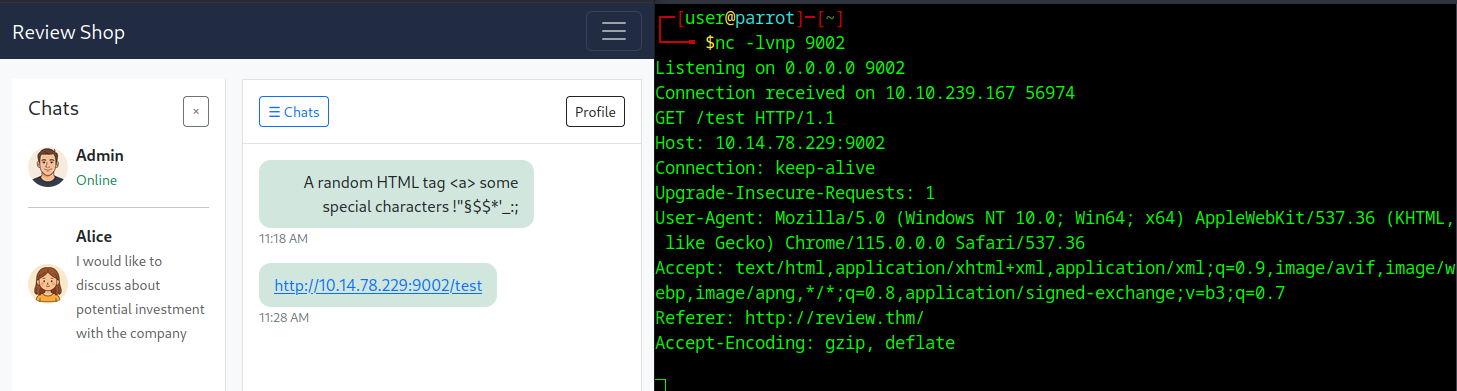Click the terminal line Listening on 0.0.0.0 9002
The width and height of the screenshot is (1457, 391).
pyautogui.click(x=780, y=68)
